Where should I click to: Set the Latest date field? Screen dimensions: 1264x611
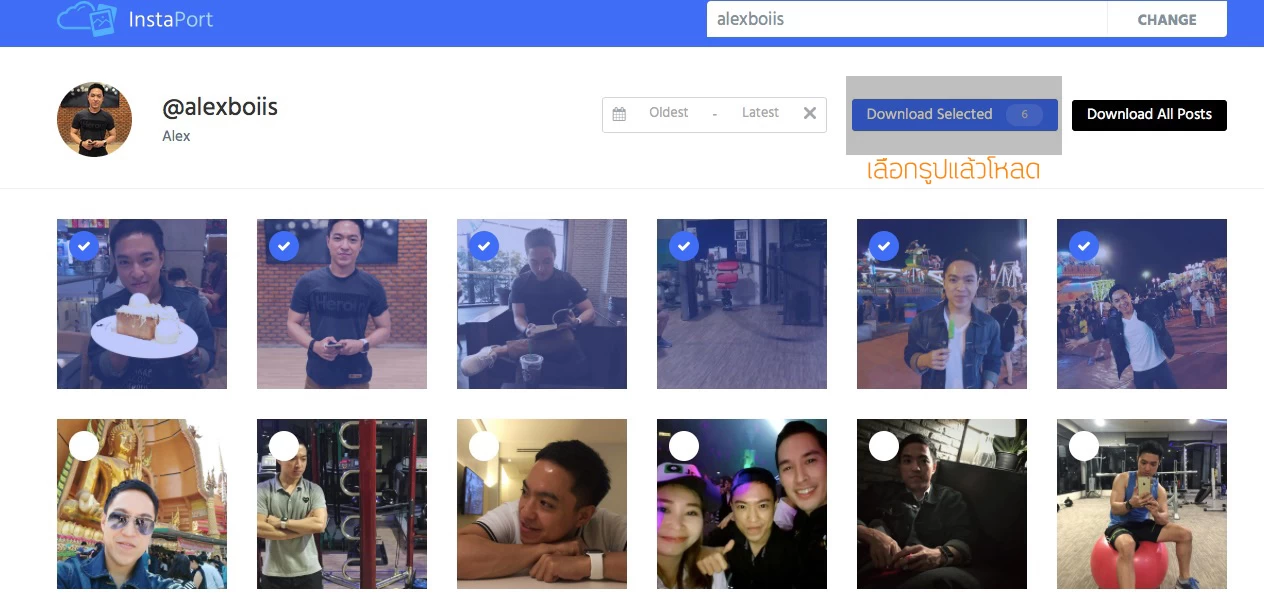click(x=760, y=113)
